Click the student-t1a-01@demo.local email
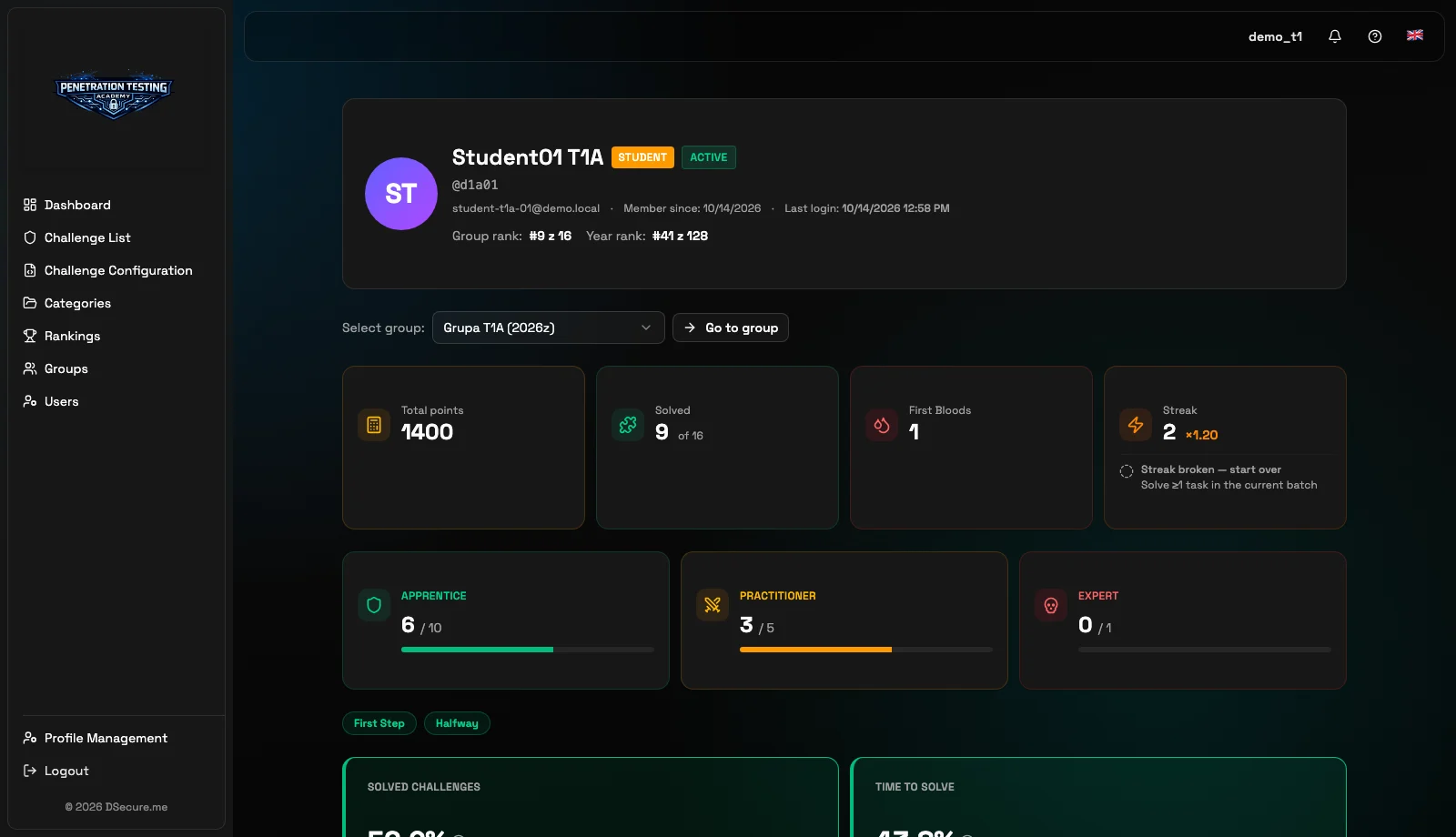Screen dimensions: 1456x837 526,208
